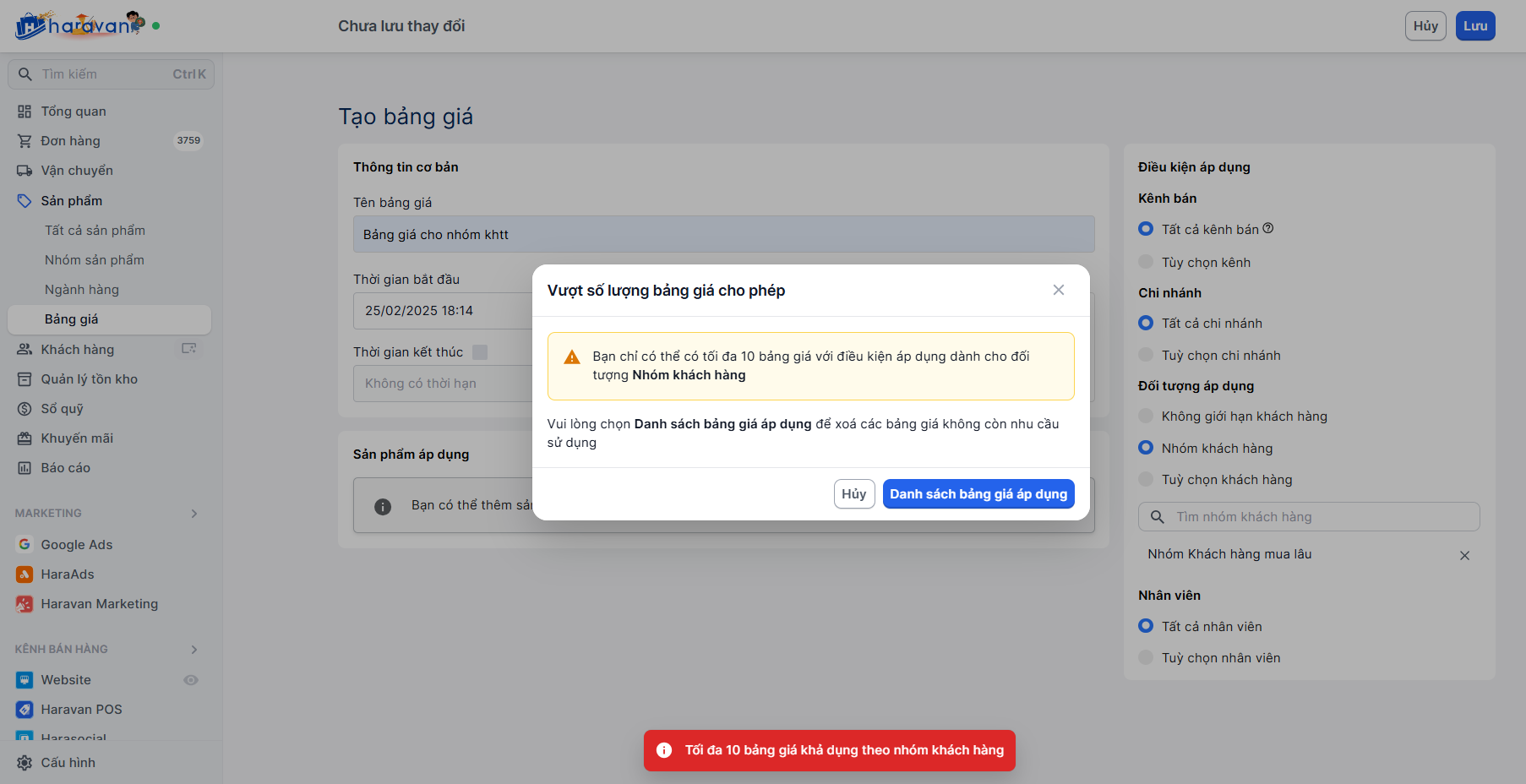Viewport: 1526px width, 784px height.
Task: Click the Tất cả kênh bán help icon
Action: coord(1268,228)
